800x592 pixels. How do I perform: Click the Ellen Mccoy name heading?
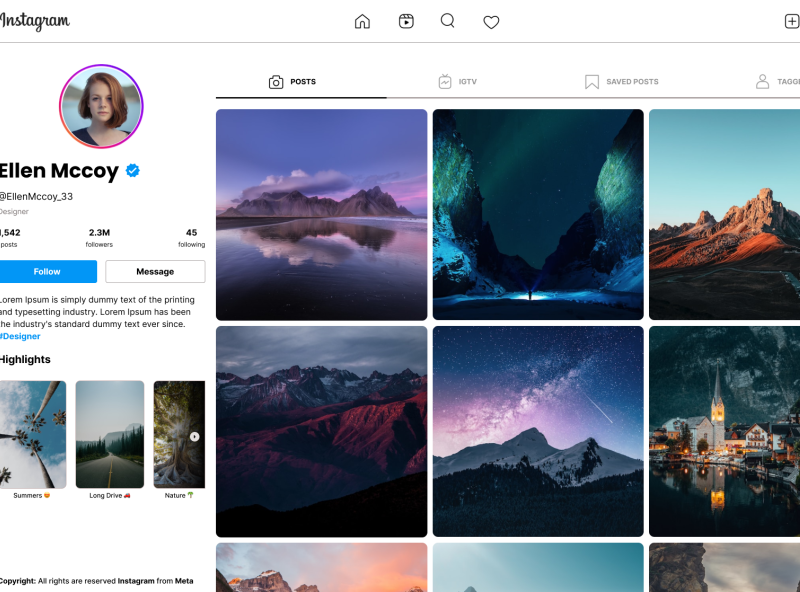pyautogui.click(x=59, y=171)
